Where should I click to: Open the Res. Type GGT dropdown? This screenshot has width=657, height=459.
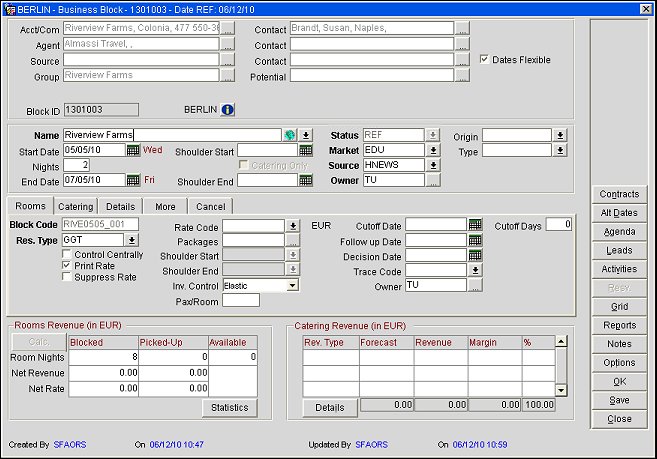click(131, 241)
